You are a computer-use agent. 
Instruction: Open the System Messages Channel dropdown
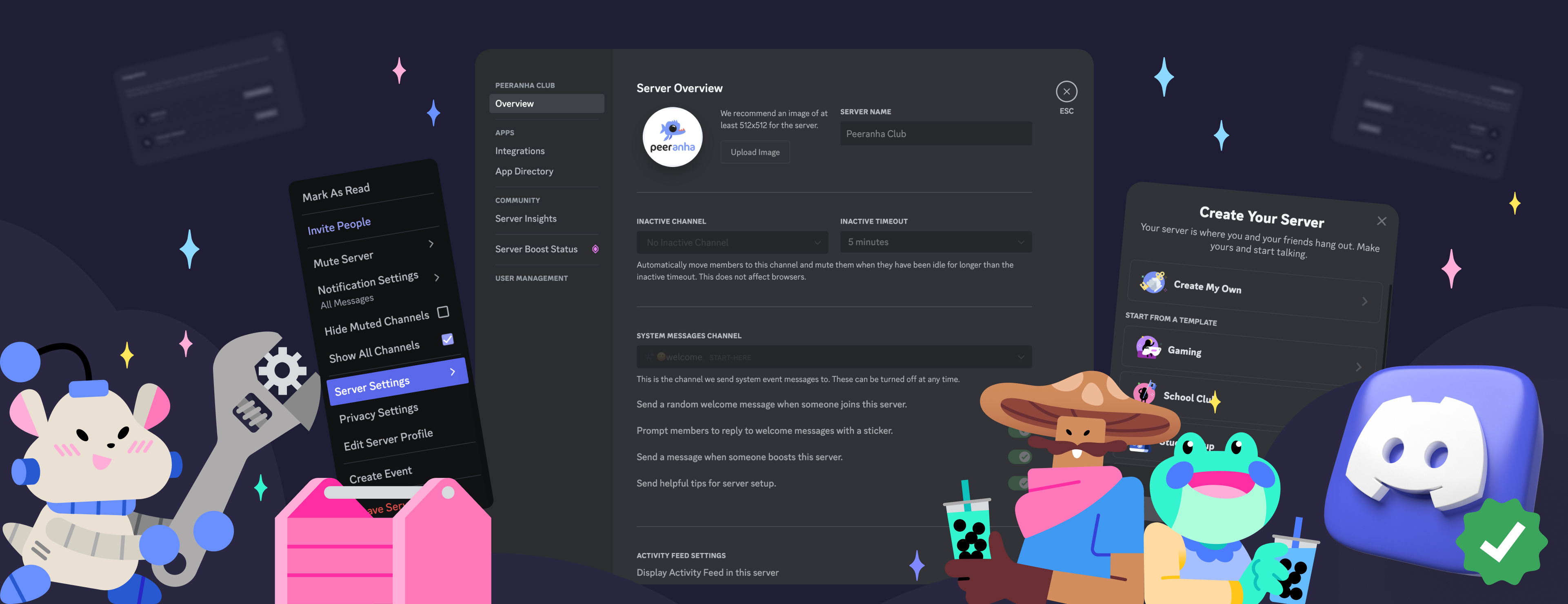(x=834, y=357)
